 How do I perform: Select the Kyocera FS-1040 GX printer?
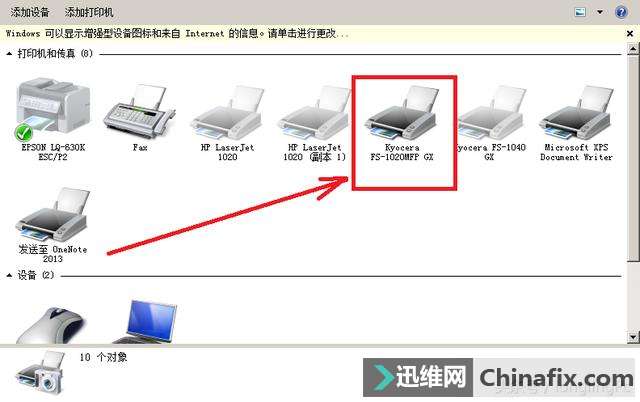(490, 122)
